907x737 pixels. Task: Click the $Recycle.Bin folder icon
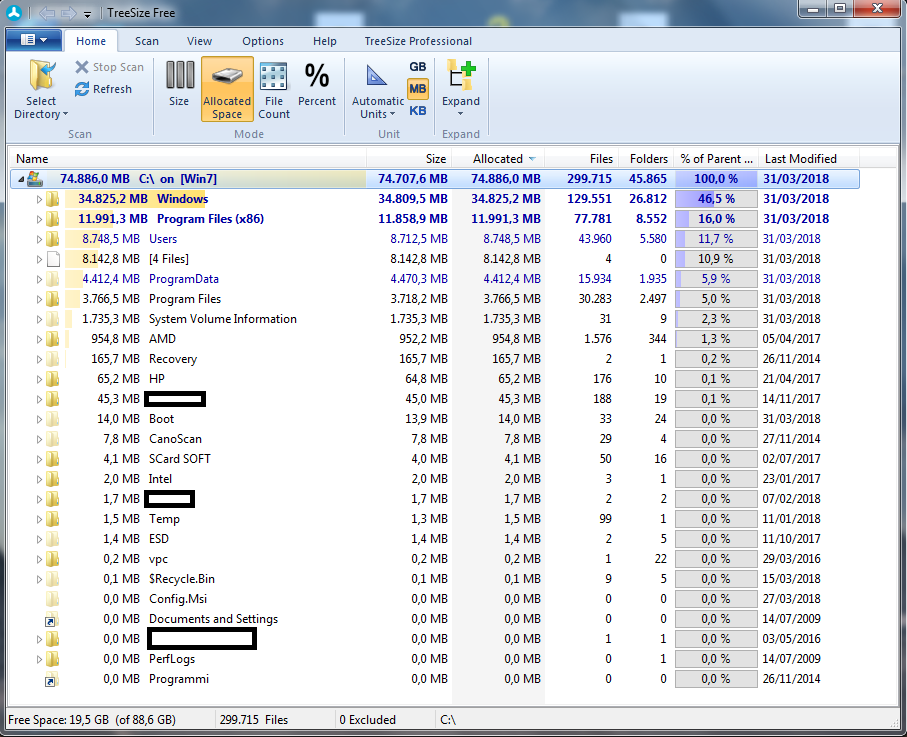pos(53,579)
